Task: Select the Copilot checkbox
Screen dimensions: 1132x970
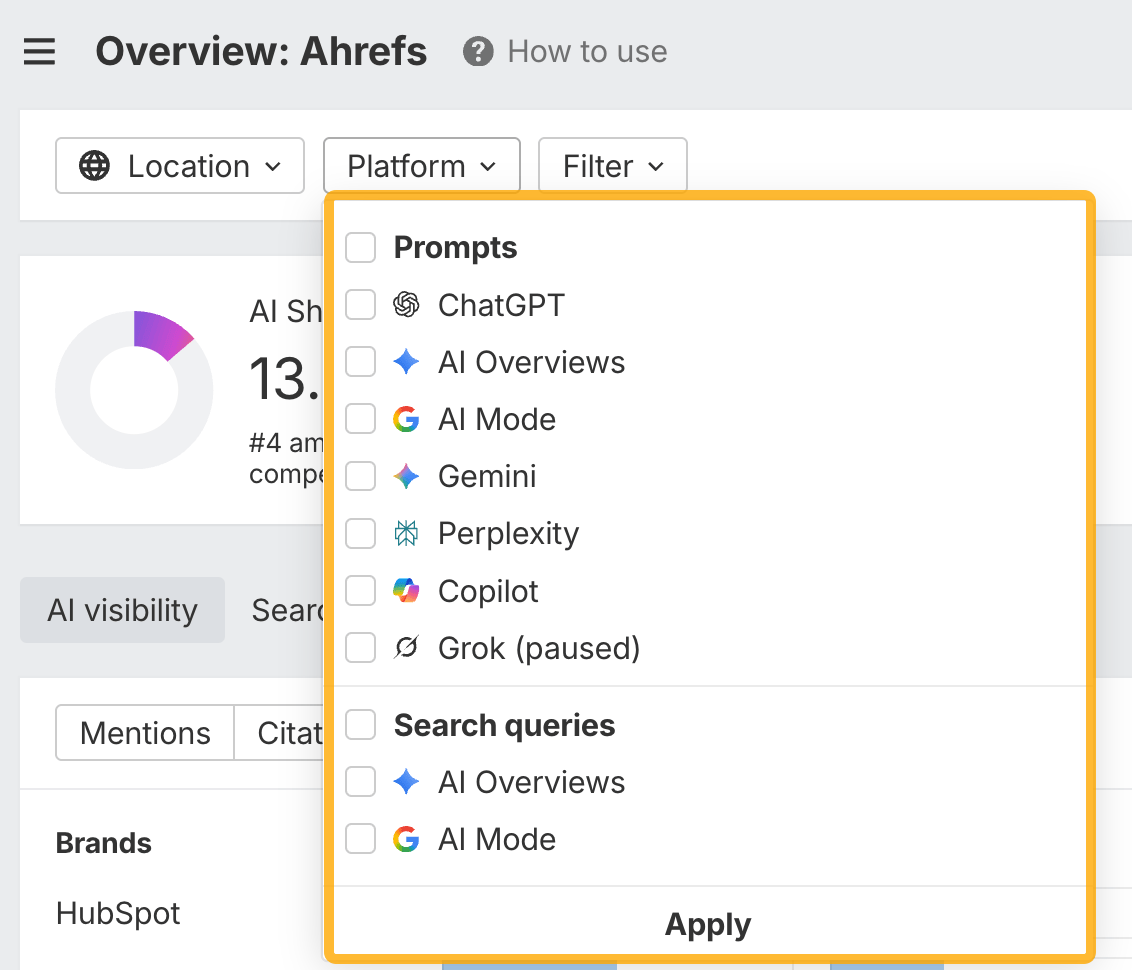Action: coord(360,590)
